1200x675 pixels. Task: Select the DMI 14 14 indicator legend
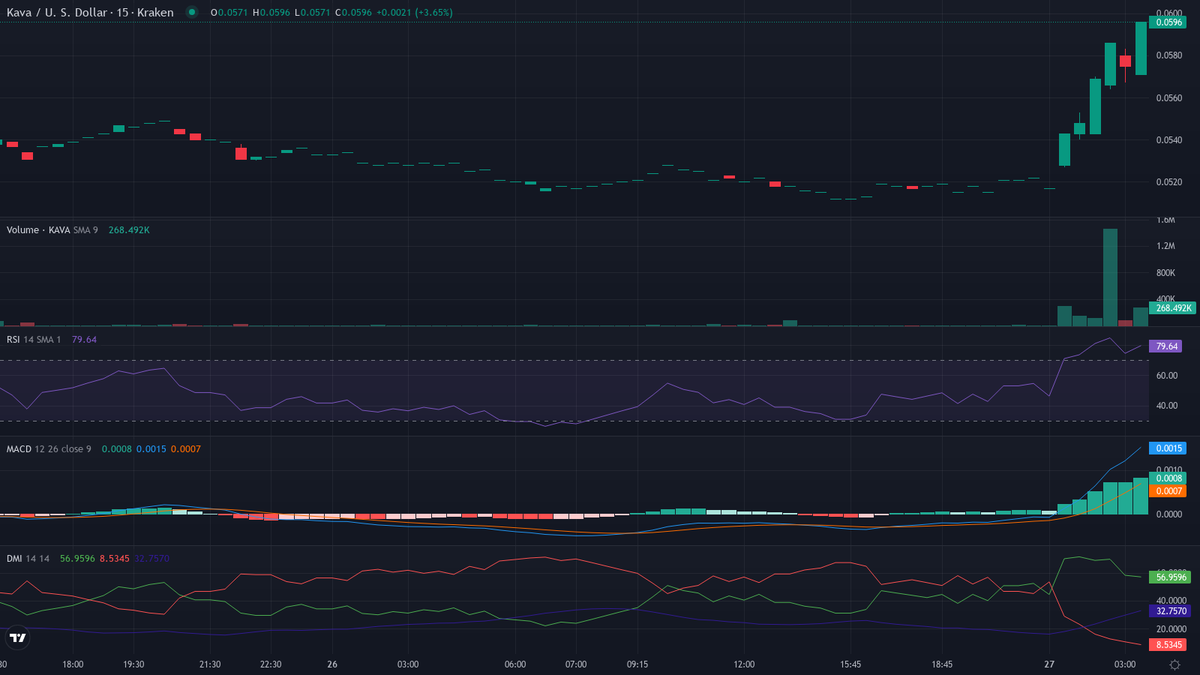(28, 558)
